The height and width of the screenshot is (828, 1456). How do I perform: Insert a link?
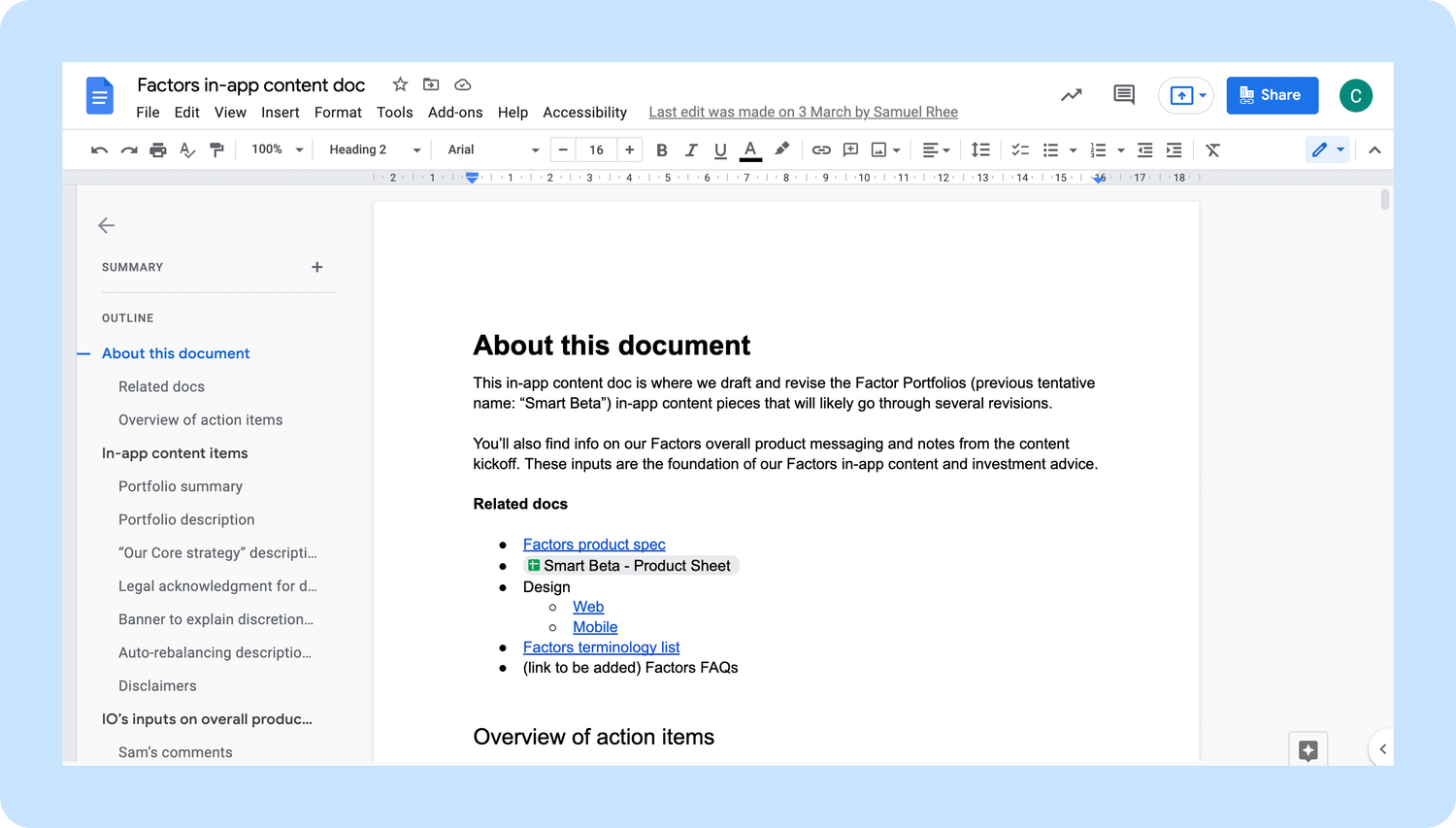point(821,149)
